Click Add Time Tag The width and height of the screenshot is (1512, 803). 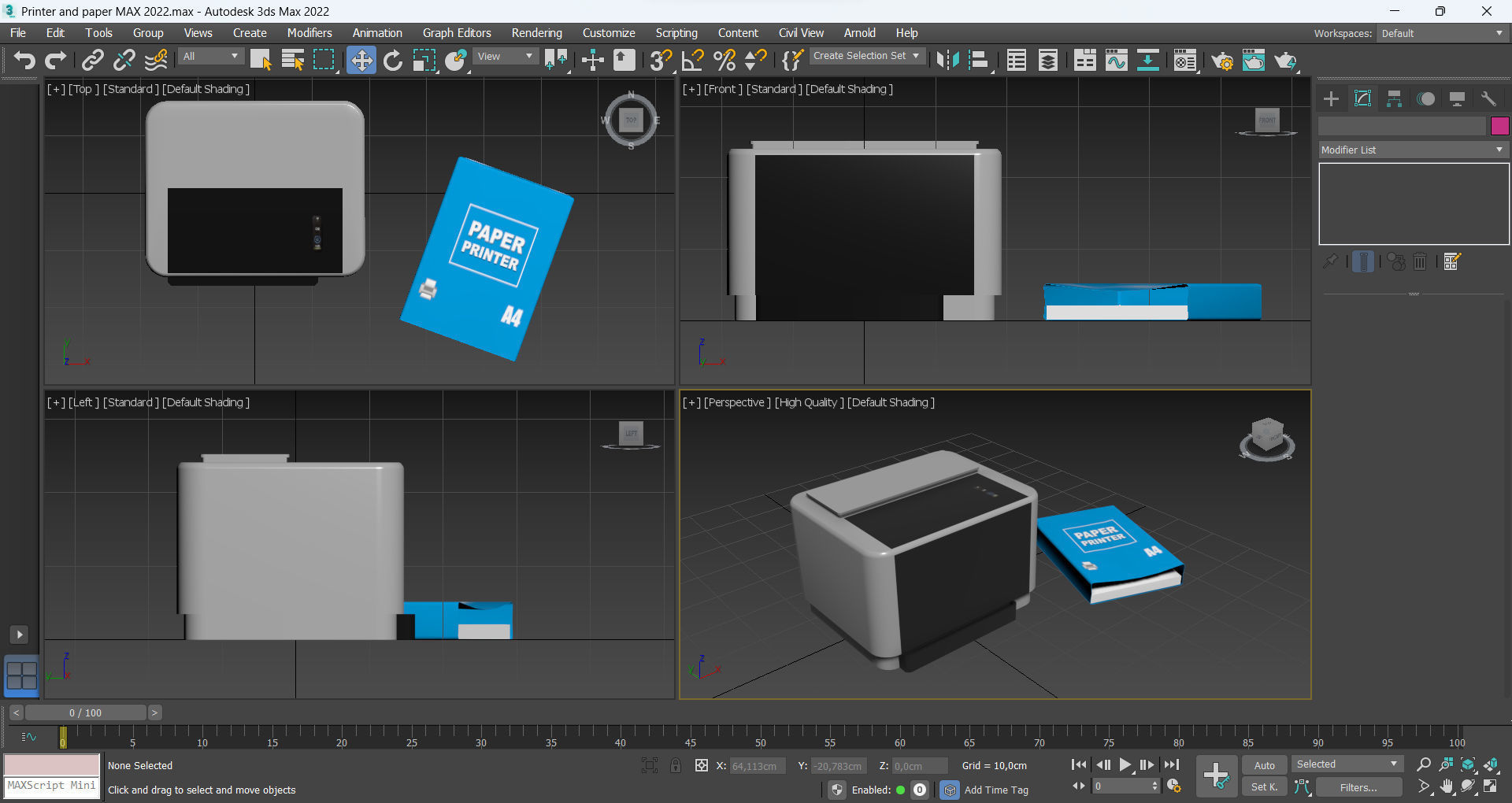(996, 790)
